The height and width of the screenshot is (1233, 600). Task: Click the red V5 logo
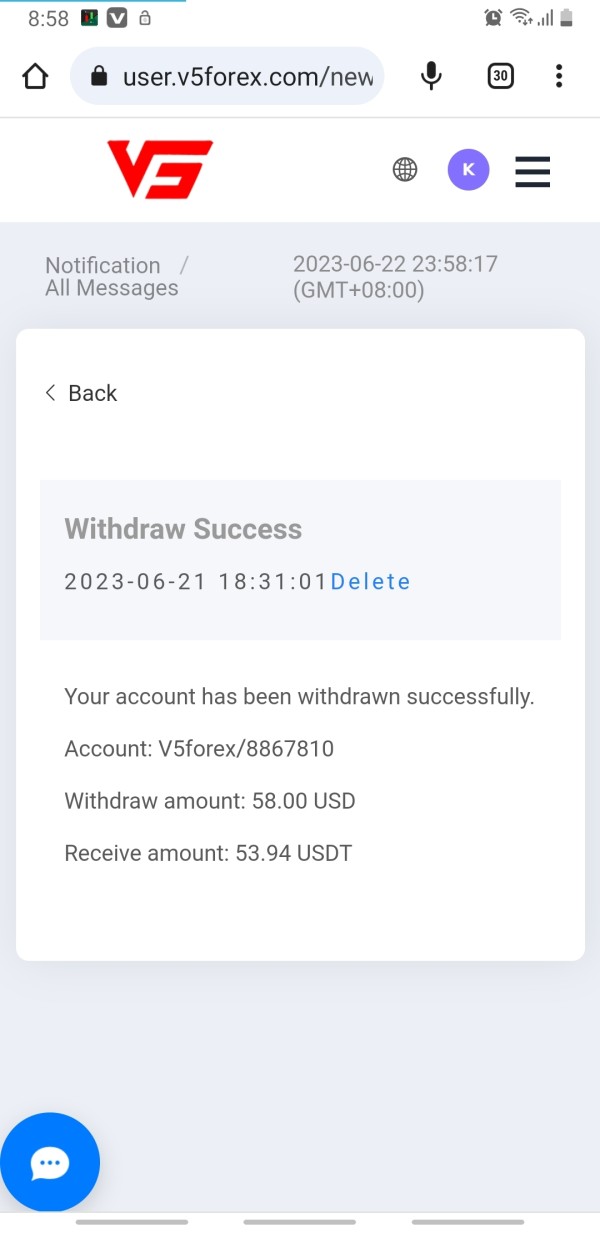pyautogui.click(x=160, y=169)
